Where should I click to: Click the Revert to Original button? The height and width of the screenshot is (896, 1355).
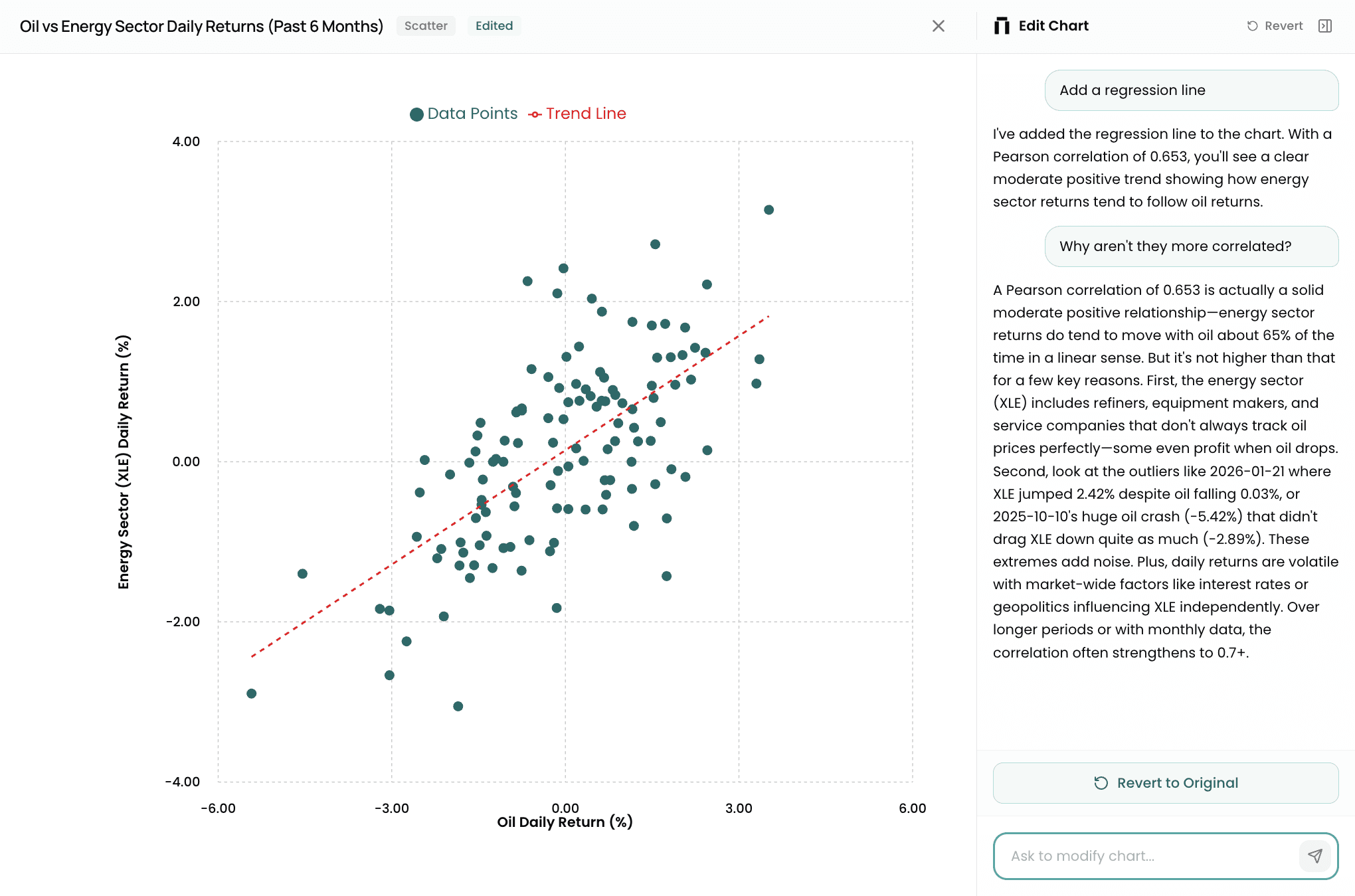[1165, 782]
